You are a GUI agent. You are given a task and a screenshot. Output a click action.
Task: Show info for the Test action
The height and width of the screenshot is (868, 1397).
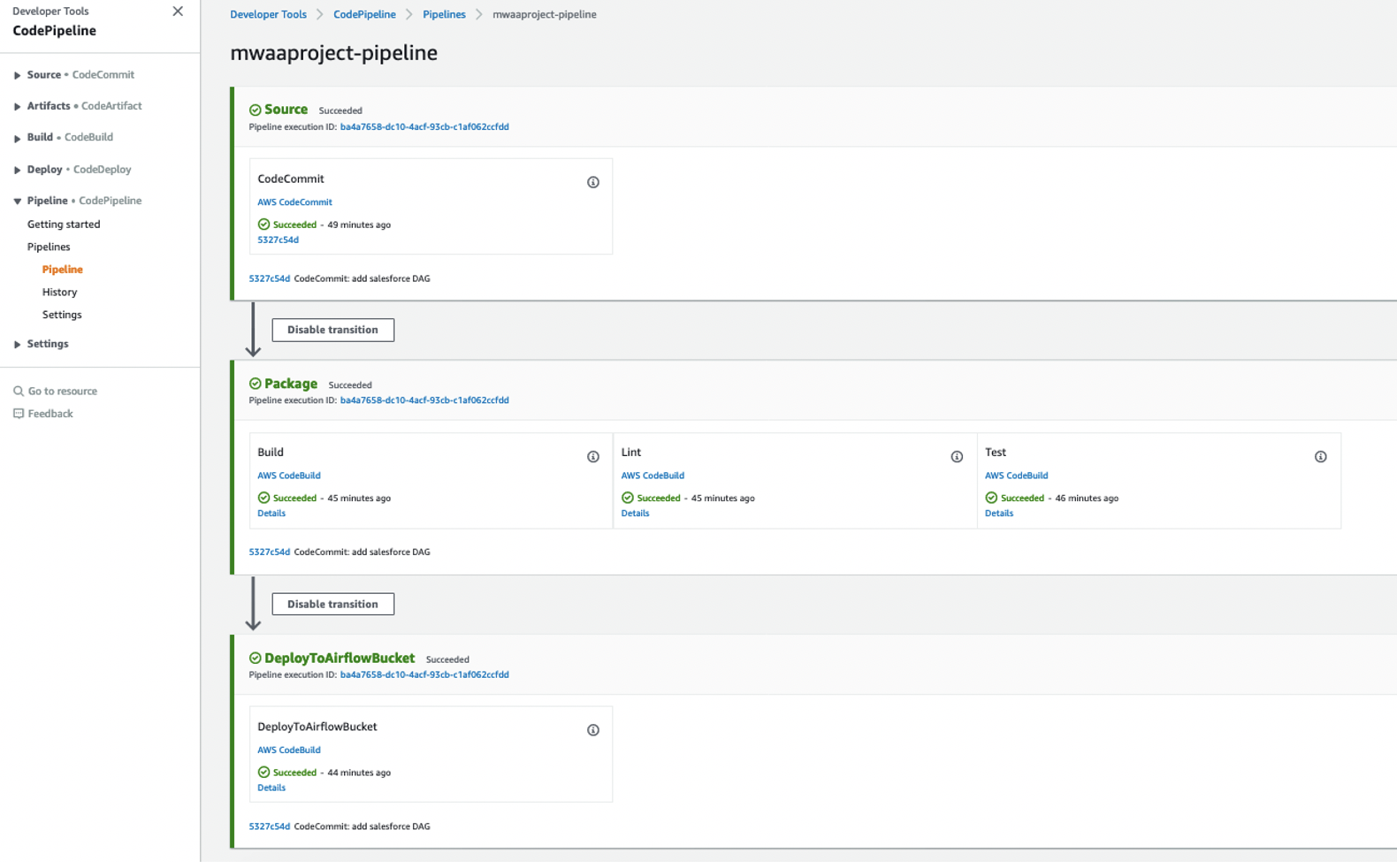(1320, 457)
